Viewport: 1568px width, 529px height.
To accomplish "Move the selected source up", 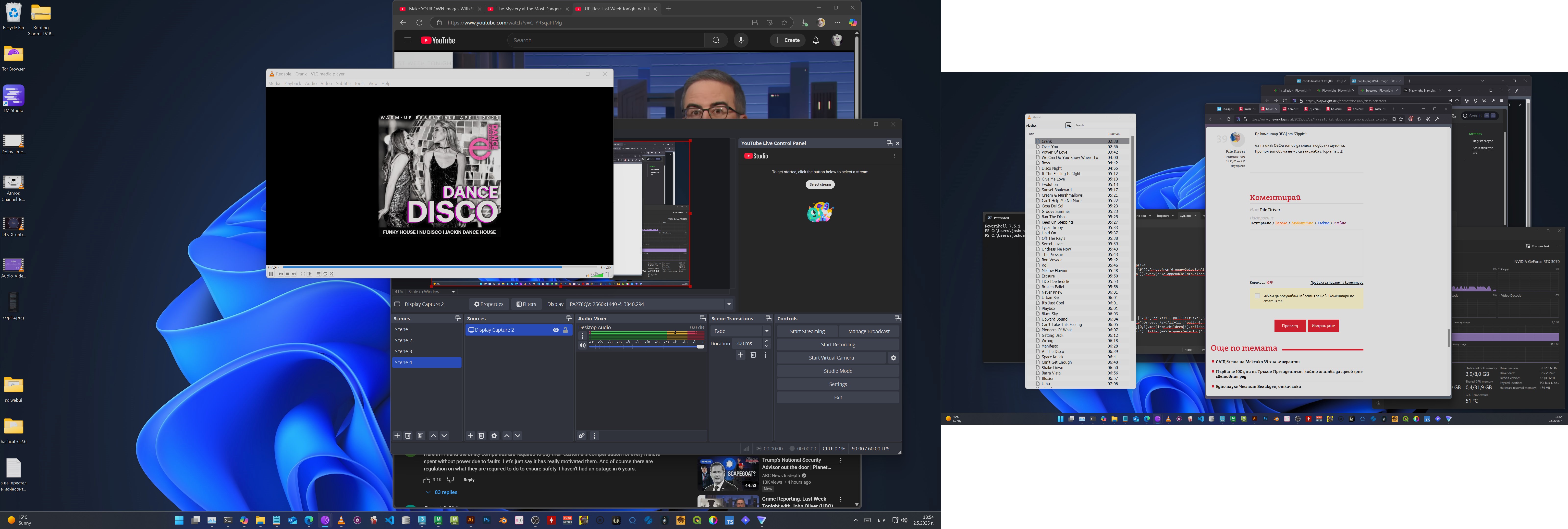I will click(x=507, y=436).
